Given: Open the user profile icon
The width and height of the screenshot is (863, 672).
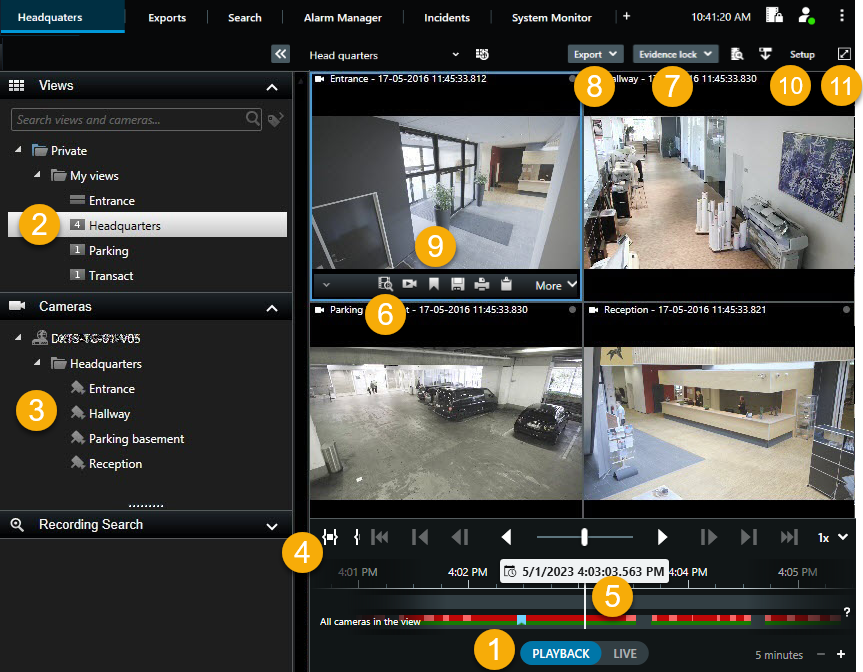Looking at the screenshot, I should point(804,16).
